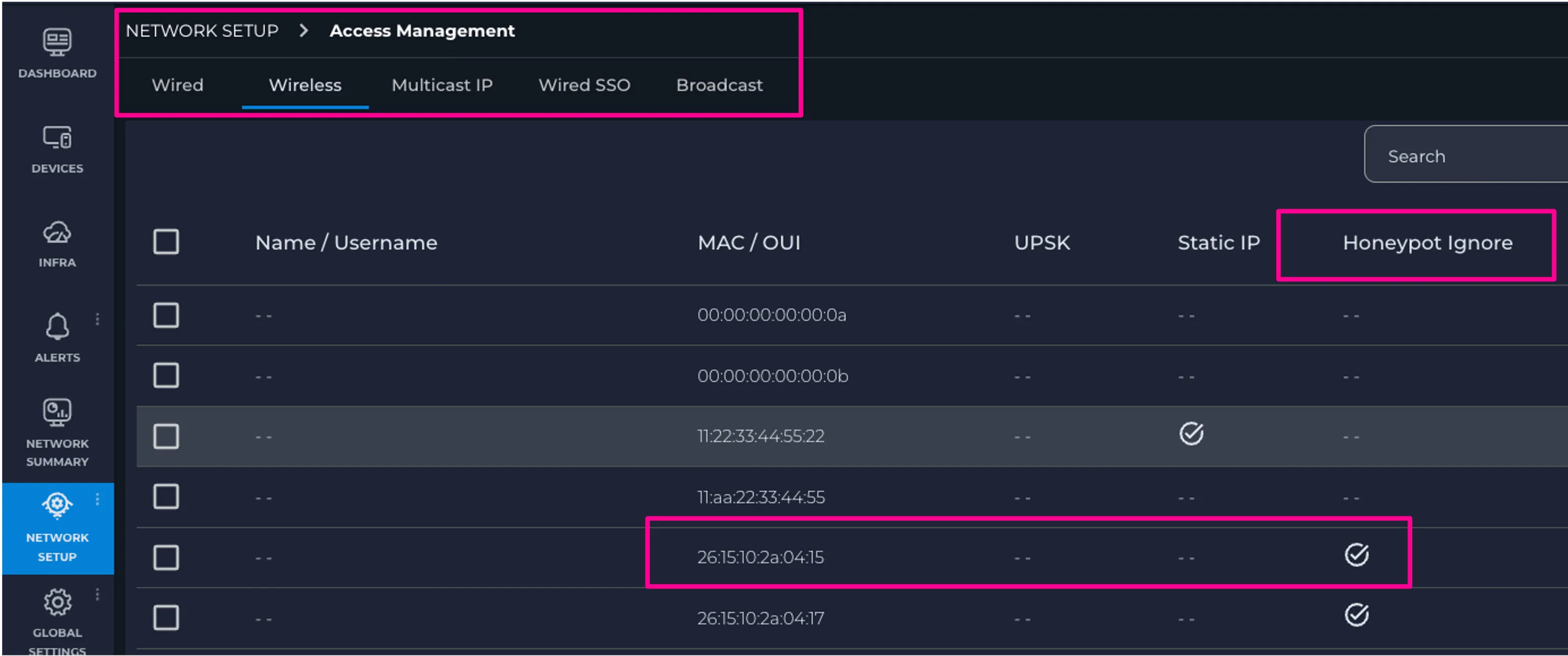
Task: Expand the Alerts three-dot submenu
Action: click(x=97, y=319)
